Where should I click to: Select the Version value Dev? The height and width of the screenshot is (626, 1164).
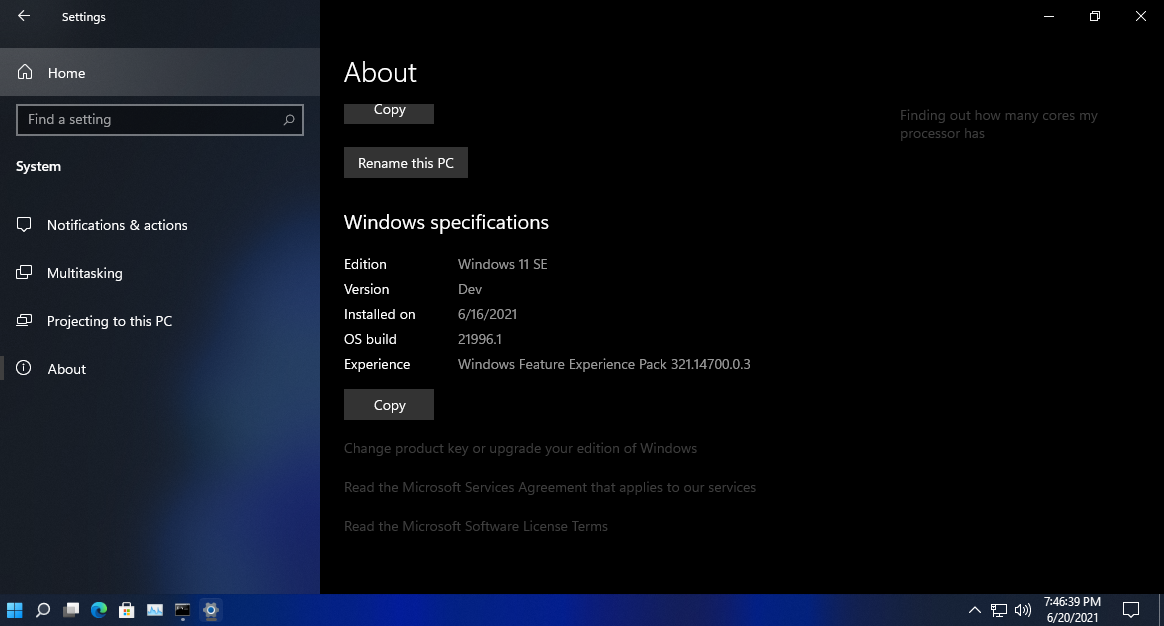(470, 290)
